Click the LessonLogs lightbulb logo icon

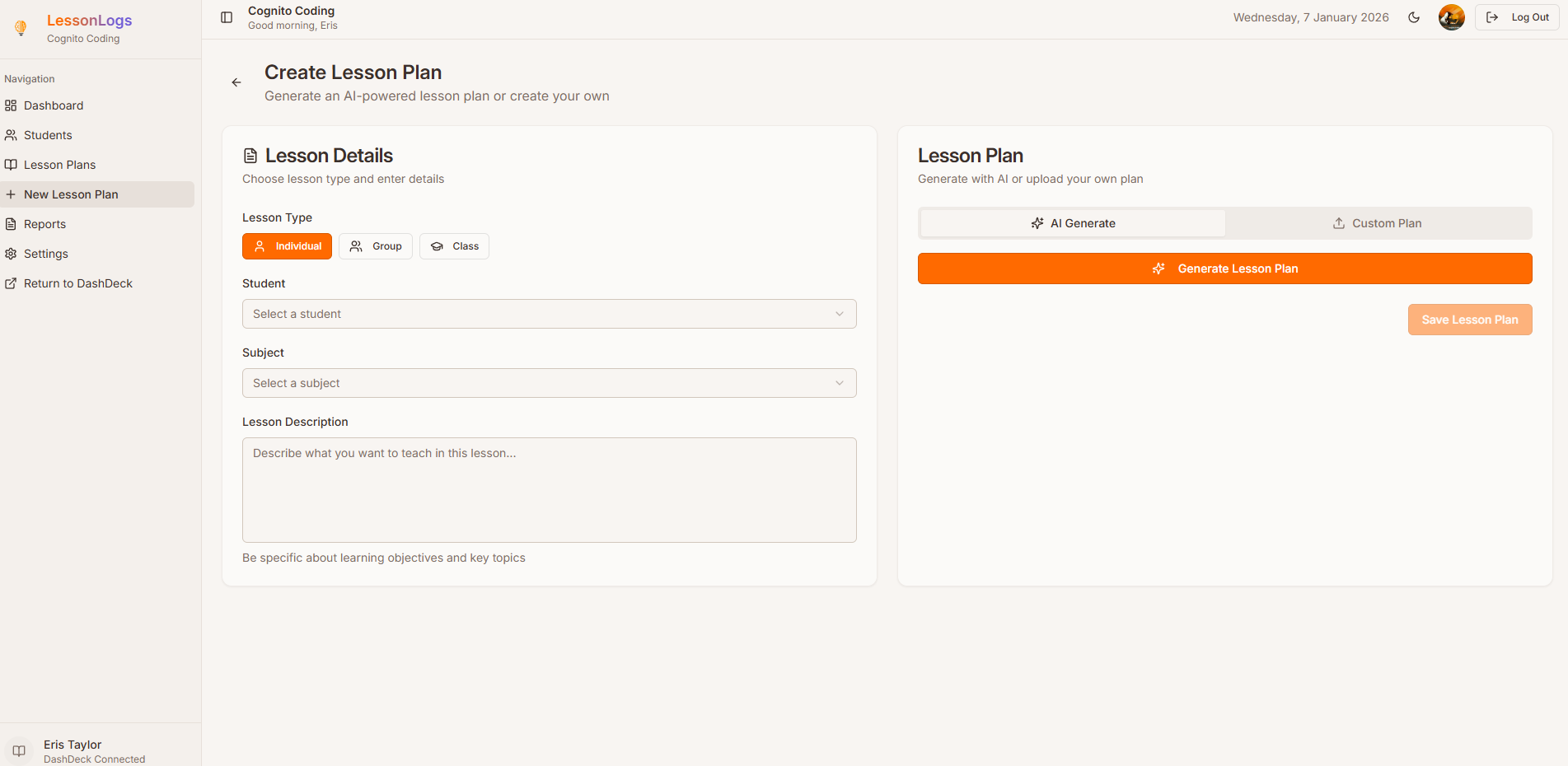(x=20, y=27)
